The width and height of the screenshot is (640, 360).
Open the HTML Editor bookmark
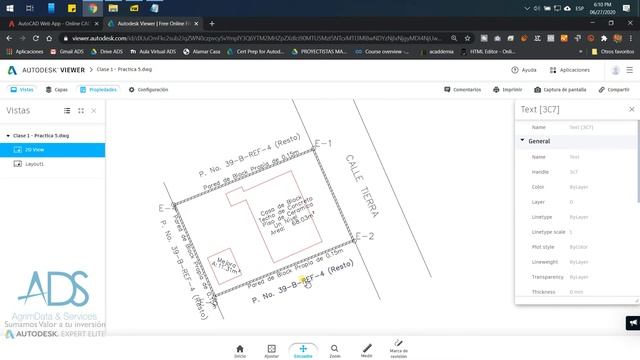coord(488,52)
